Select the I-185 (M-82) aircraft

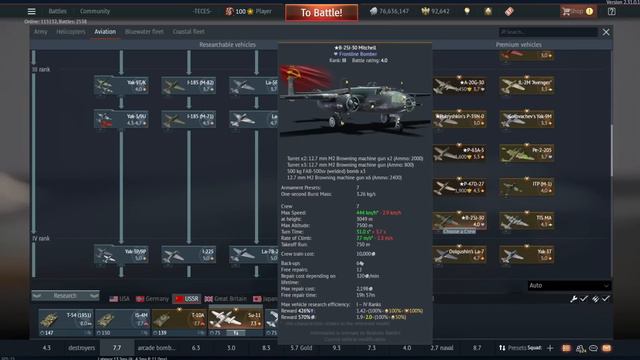189,85
